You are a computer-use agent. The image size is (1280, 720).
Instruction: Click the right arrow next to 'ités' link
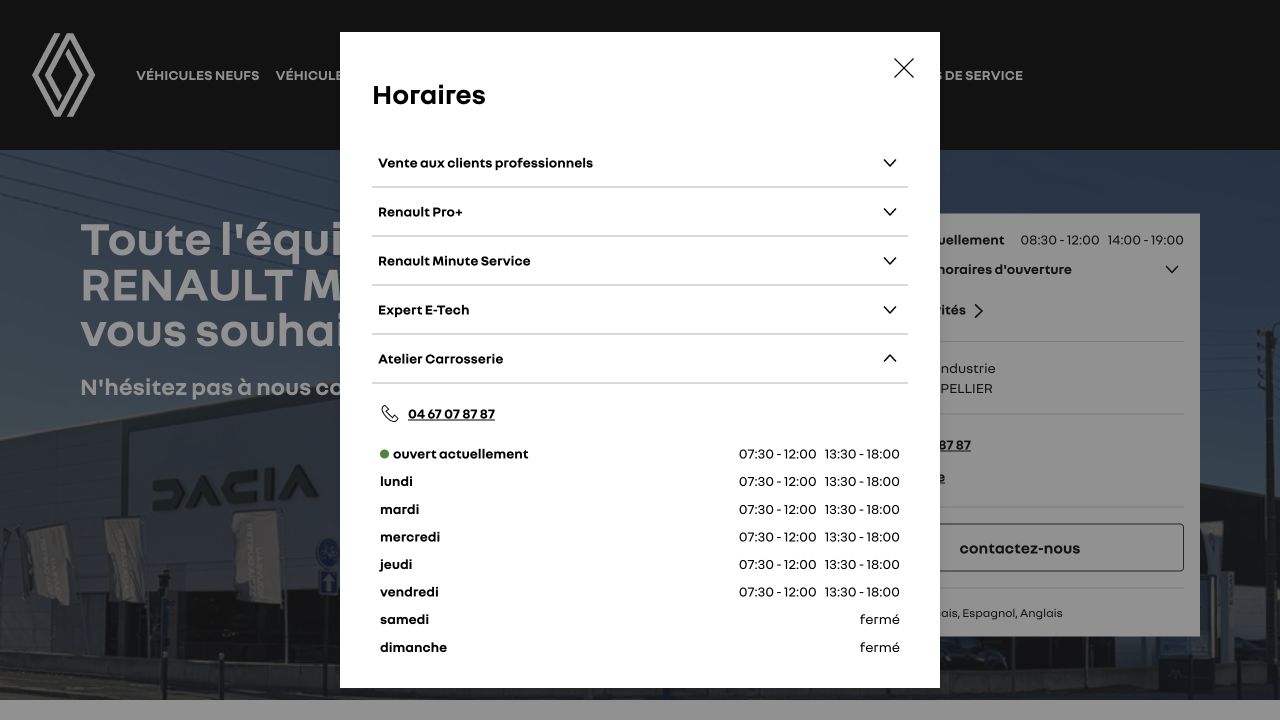coord(978,311)
